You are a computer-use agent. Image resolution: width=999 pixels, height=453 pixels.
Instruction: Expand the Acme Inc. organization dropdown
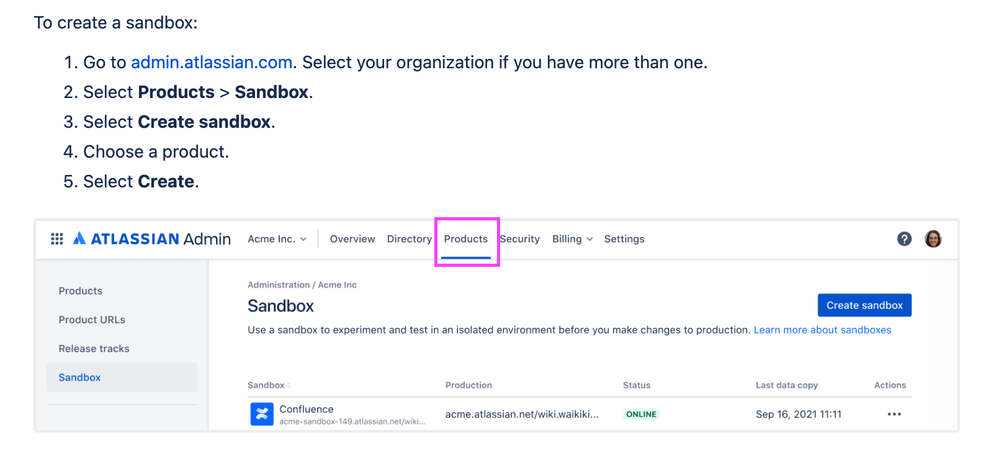[x=277, y=239]
